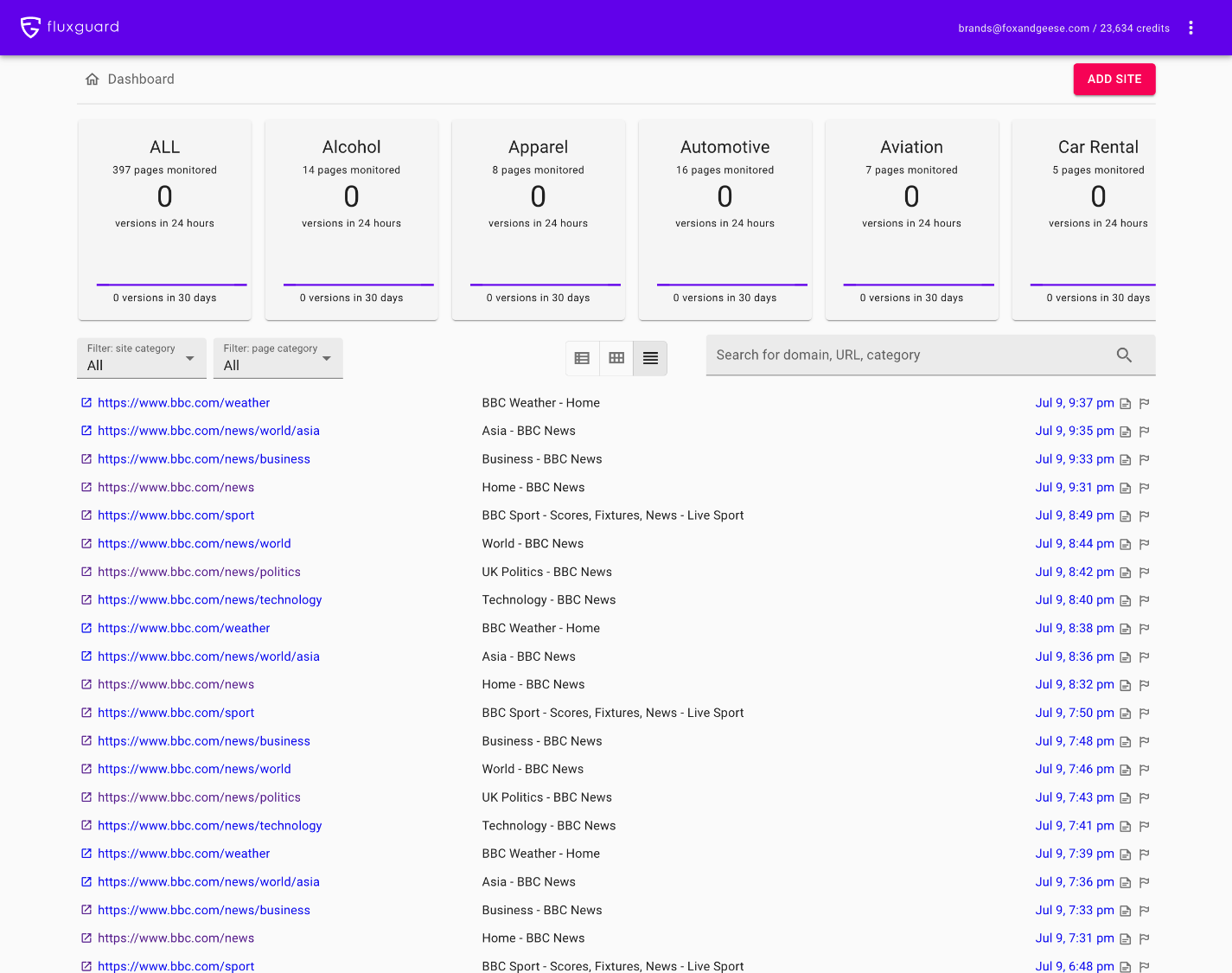This screenshot has width=1232, height=973.
Task: Open the Jul 9, 8:40 pm bbc.com/news/technology URL
Action: (x=209, y=600)
